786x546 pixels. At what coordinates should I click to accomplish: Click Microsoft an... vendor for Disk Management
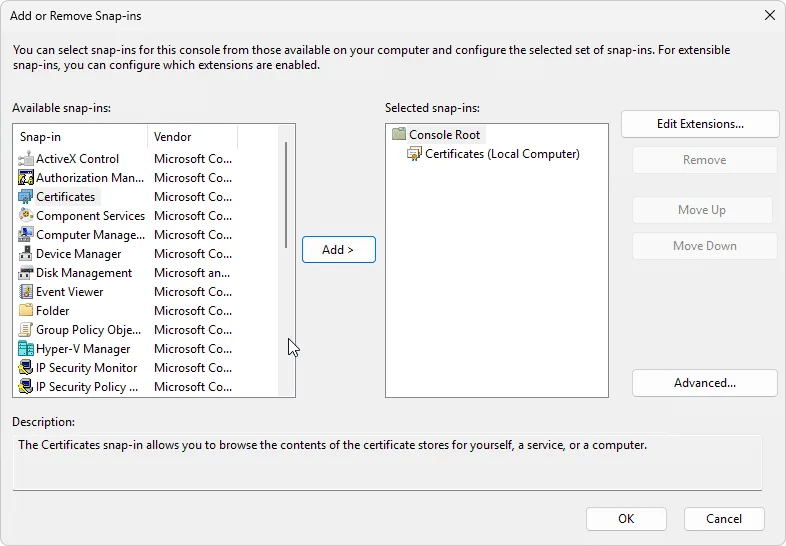coord(192,273)
